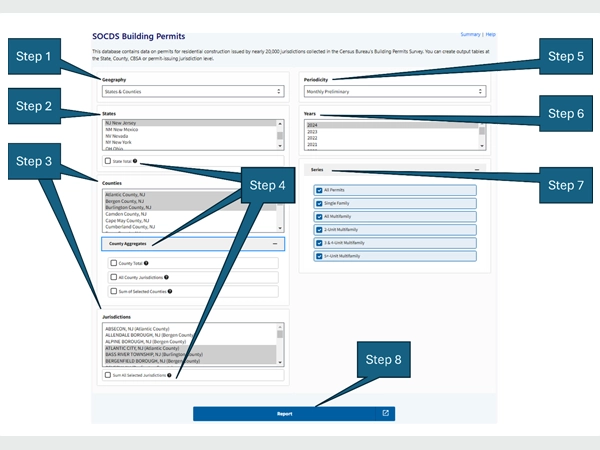Select Cape May County, NJ
This screenshot has width=600, height=450.
pos(190,220)
